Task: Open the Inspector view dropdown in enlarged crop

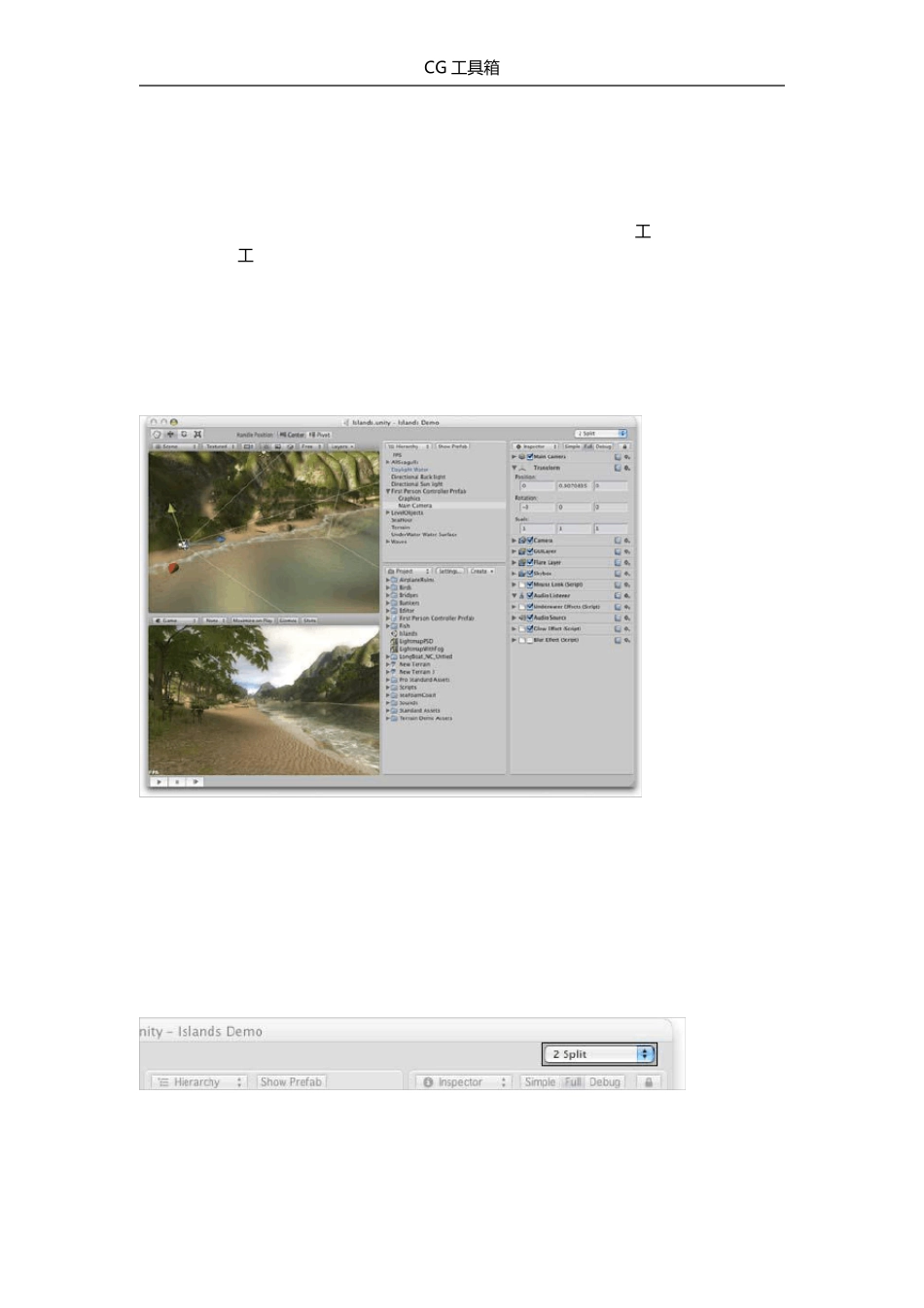Action: point(462,1081)
